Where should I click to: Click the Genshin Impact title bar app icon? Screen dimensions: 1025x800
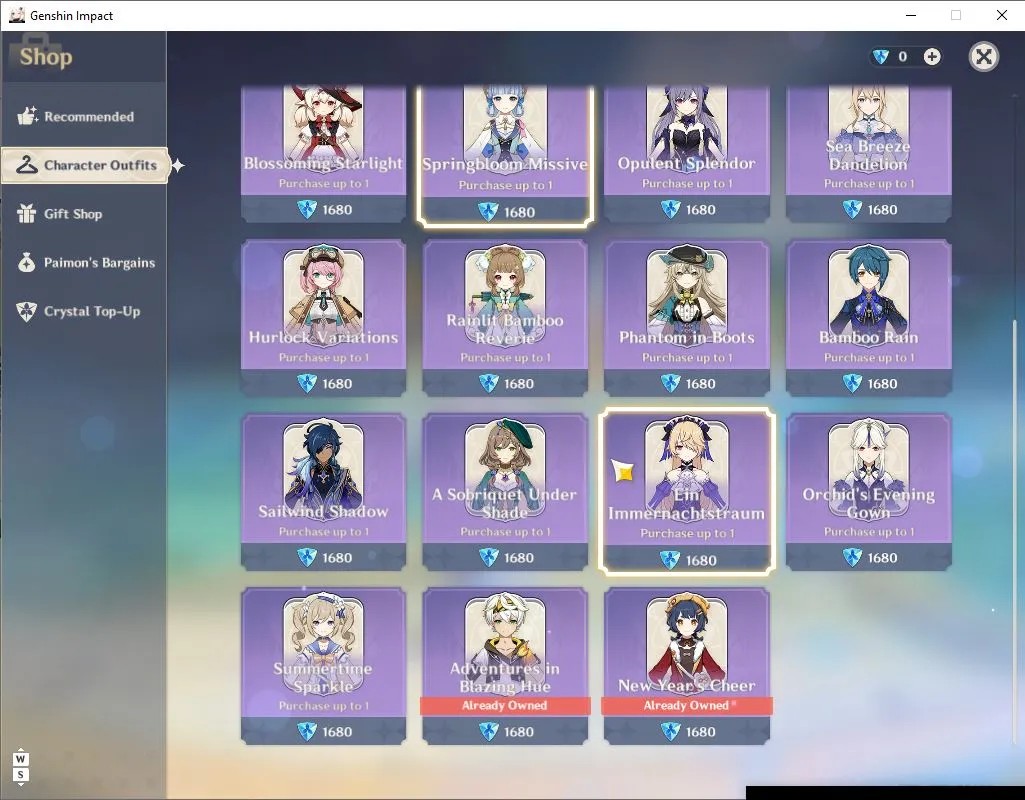[x=16, y=15]
